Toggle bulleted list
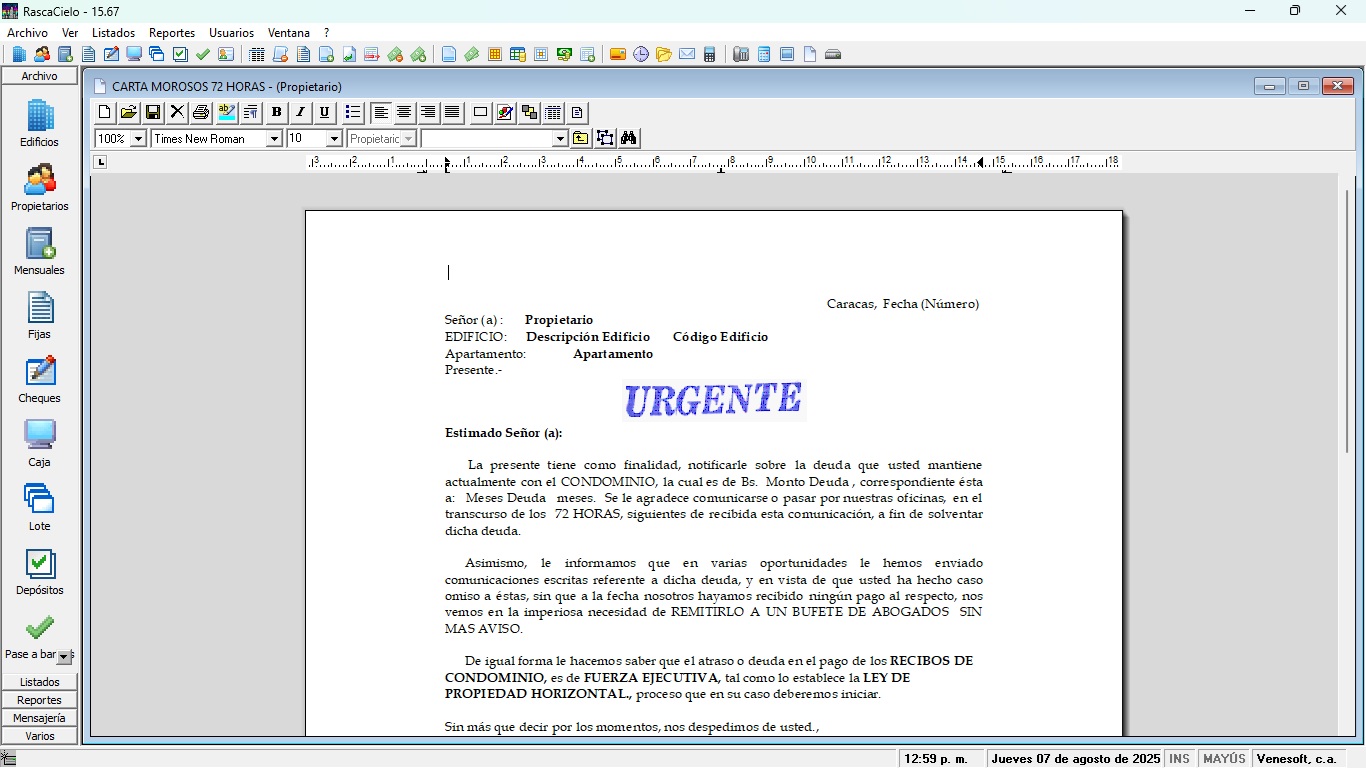Screen dimensions: 1366x768 point(353,112)
